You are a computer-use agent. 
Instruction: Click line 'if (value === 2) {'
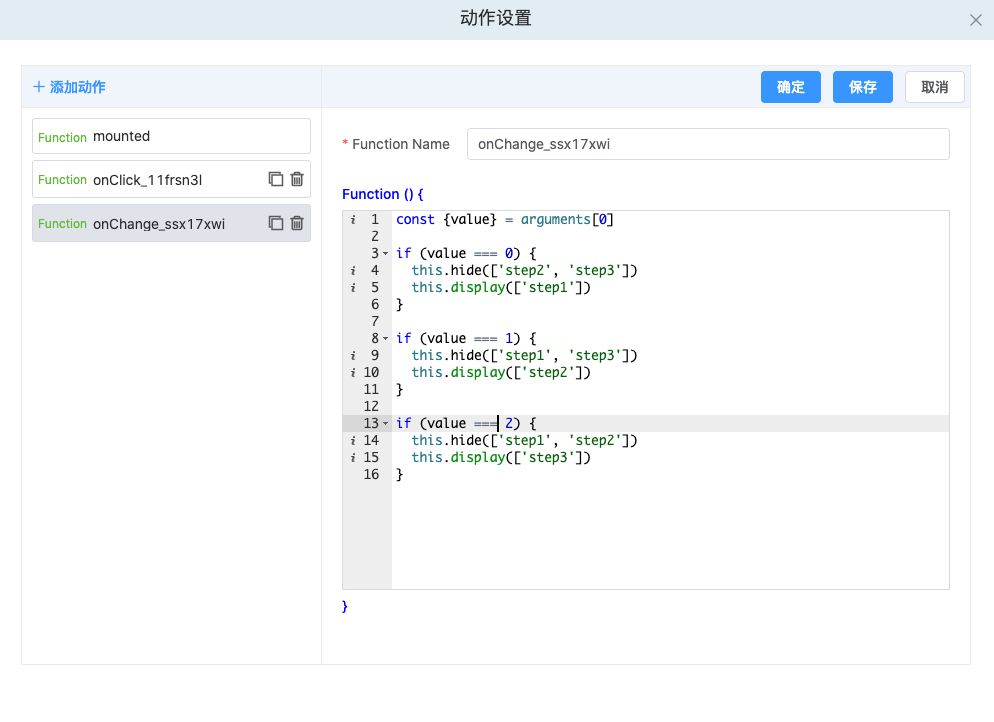[466, 423]
